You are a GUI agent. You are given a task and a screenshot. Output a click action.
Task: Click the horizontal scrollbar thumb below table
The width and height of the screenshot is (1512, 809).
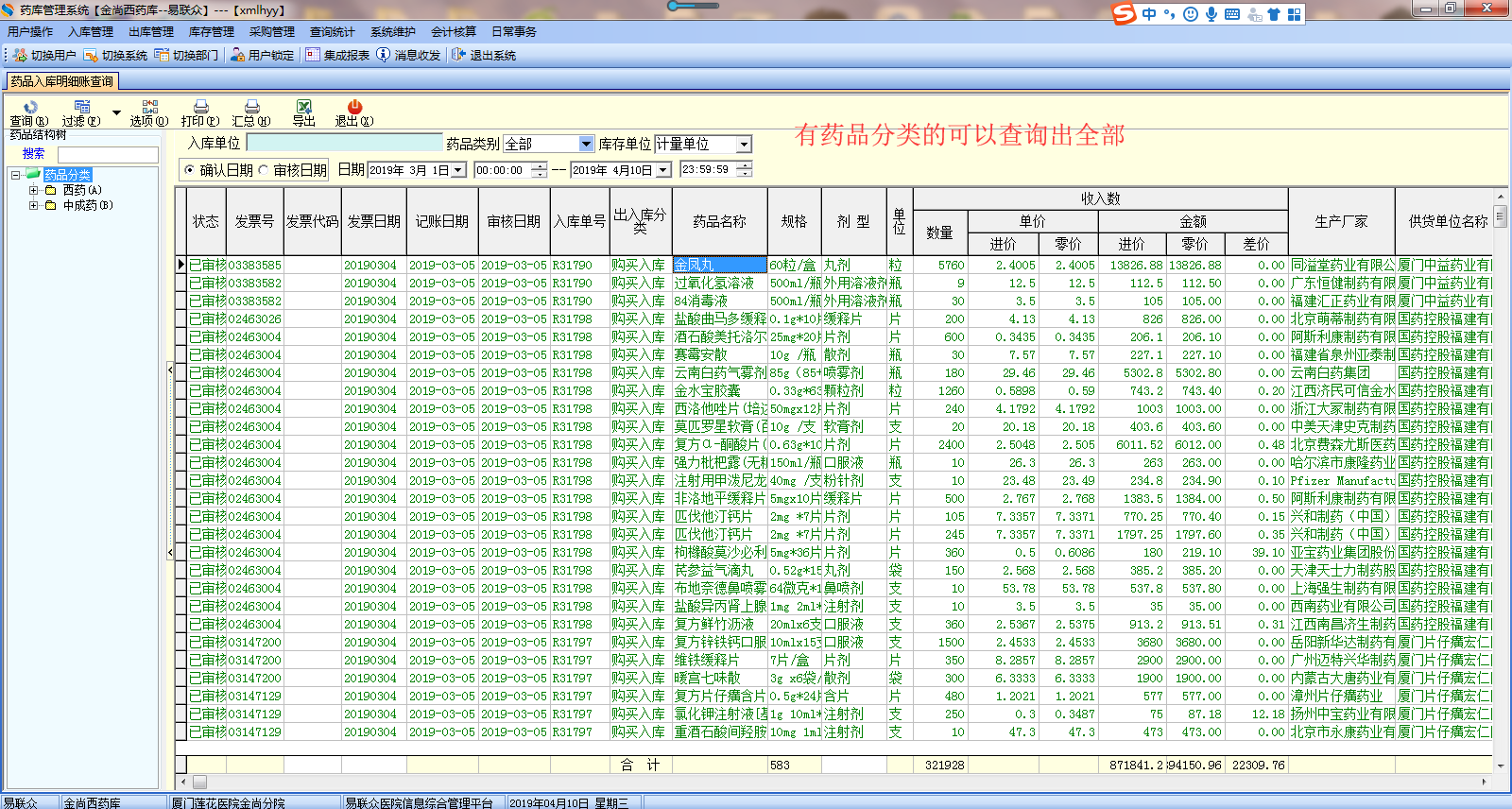pyautogui.click(x=199, y=782)
